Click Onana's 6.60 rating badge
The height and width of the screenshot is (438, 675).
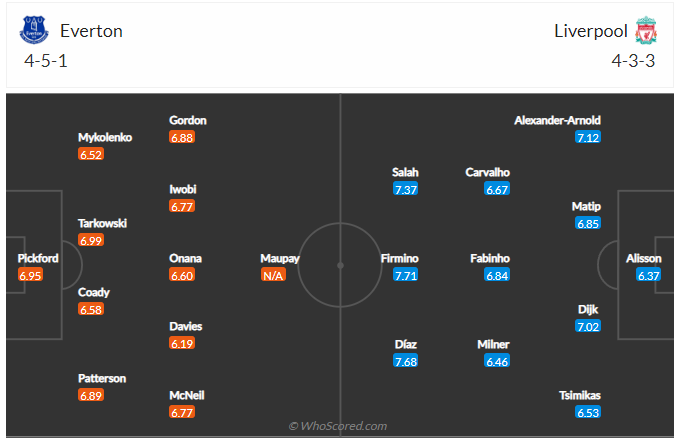coord(182,275)
